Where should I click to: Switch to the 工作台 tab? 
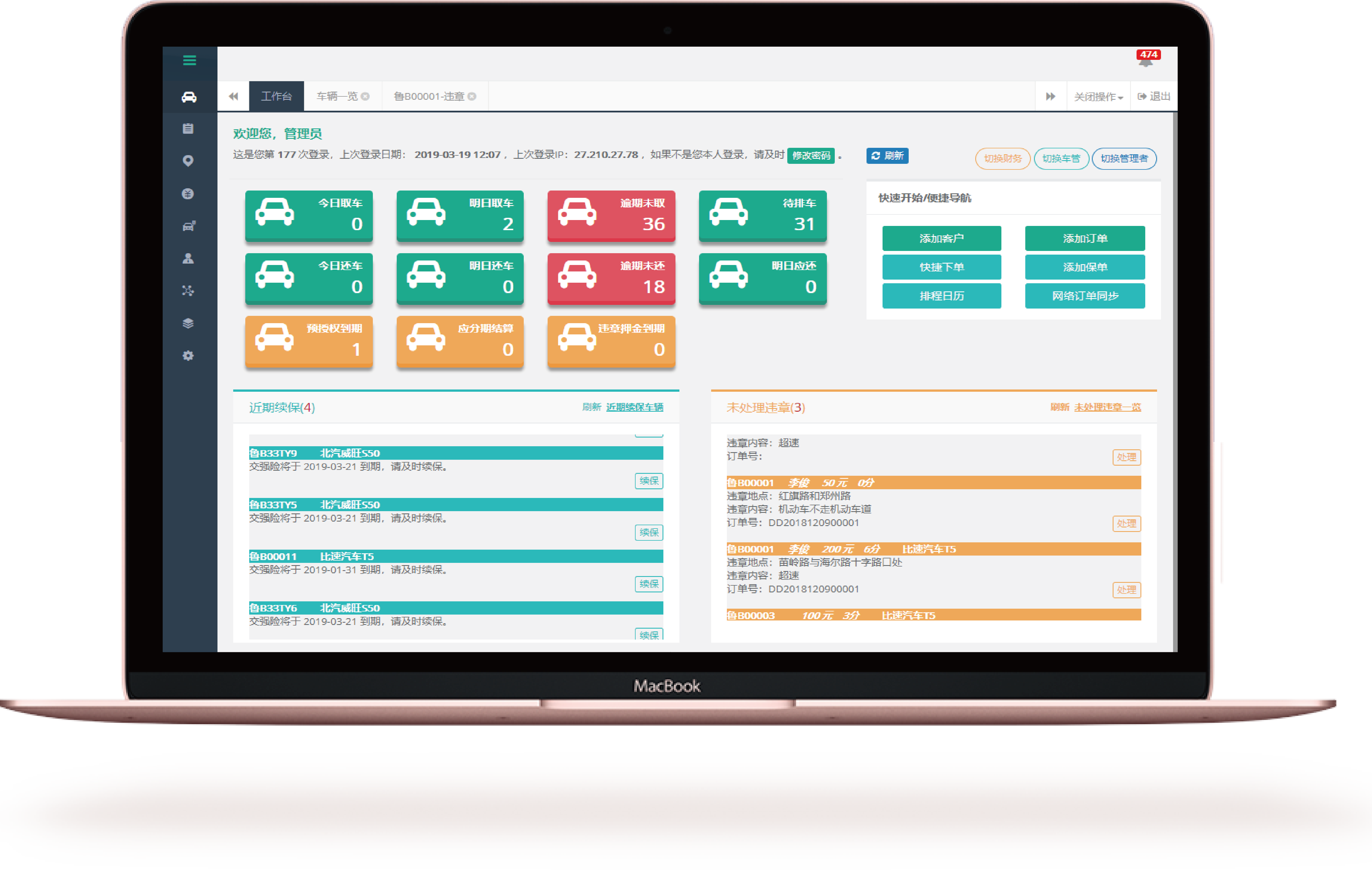[x=276, y=96]
